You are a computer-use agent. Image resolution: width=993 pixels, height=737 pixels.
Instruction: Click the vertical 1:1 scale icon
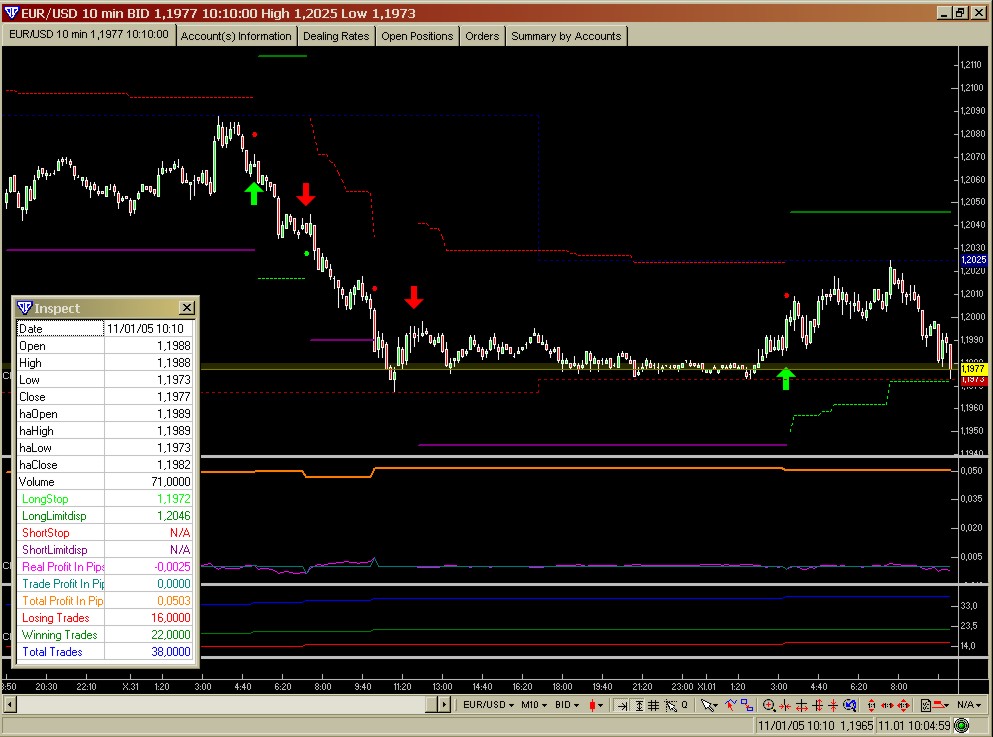(871, 705)
